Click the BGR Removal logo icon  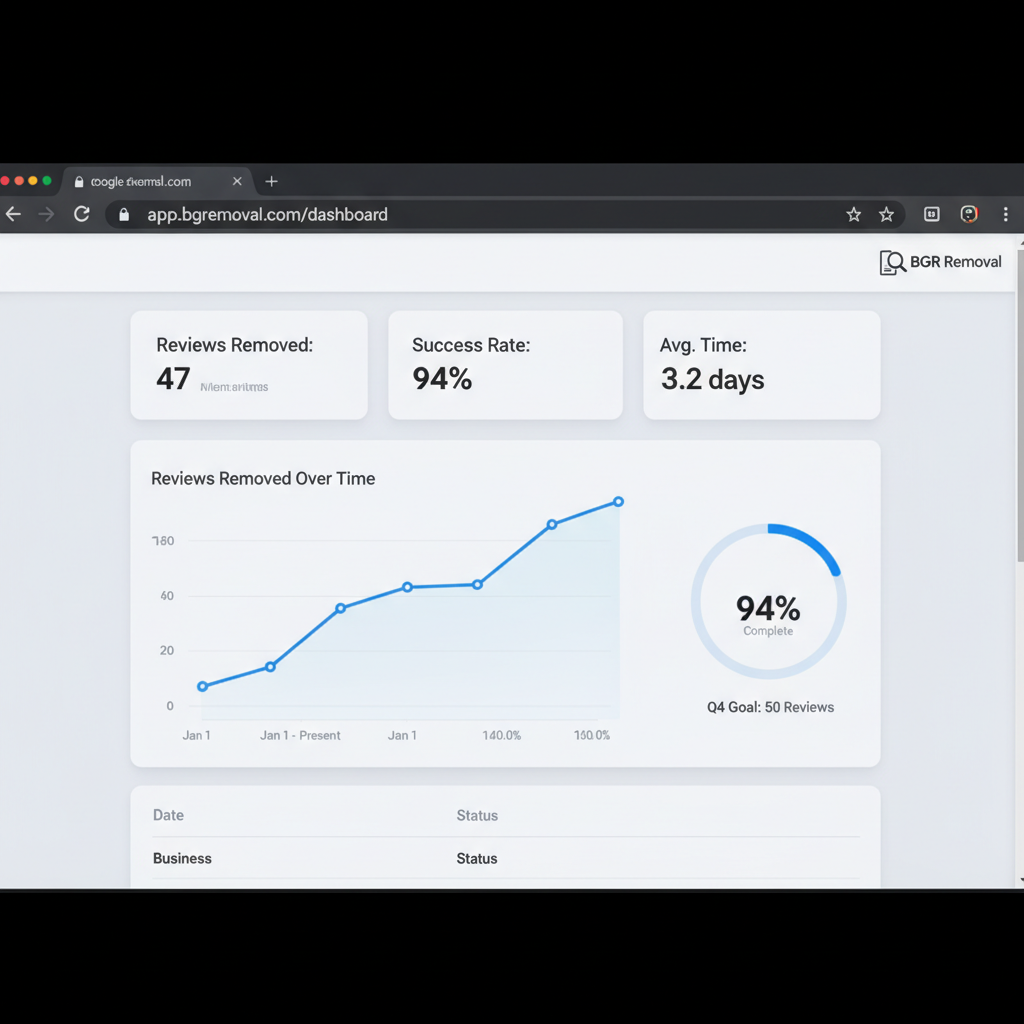coord(892,263)
